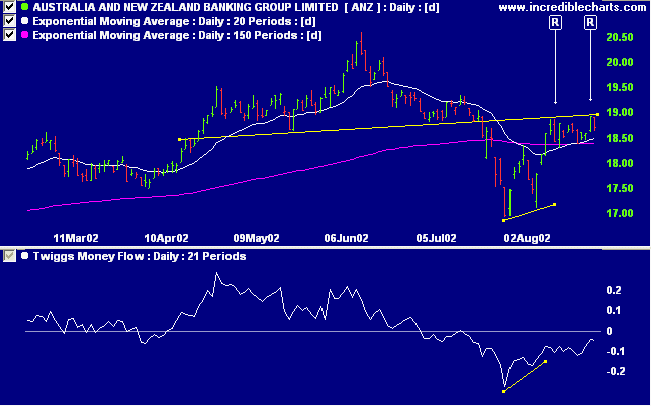651x406 pixels.
Task: Click the Twiggs Money Flow legend label
Action: point(139,256)
